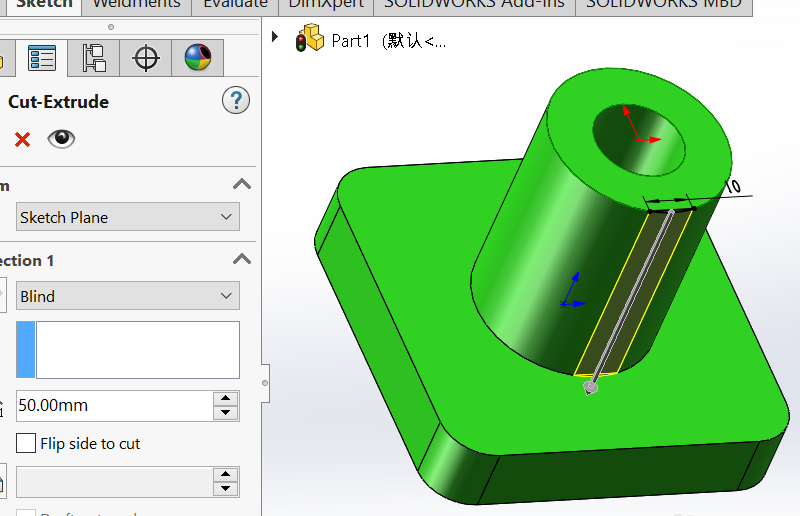The height and width of the screenshot is (516, 800).
Task: Collapse the Direction 1 section chevron
Action: pyautogui.click(x=242, y=259)
